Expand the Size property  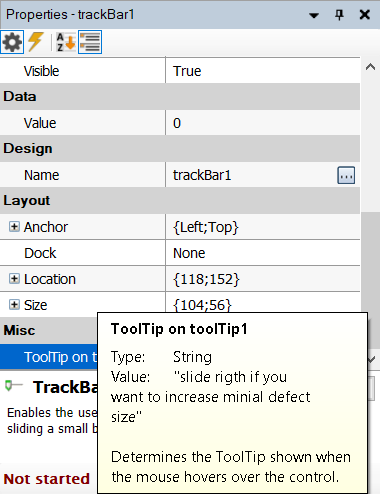coord(14,304)
